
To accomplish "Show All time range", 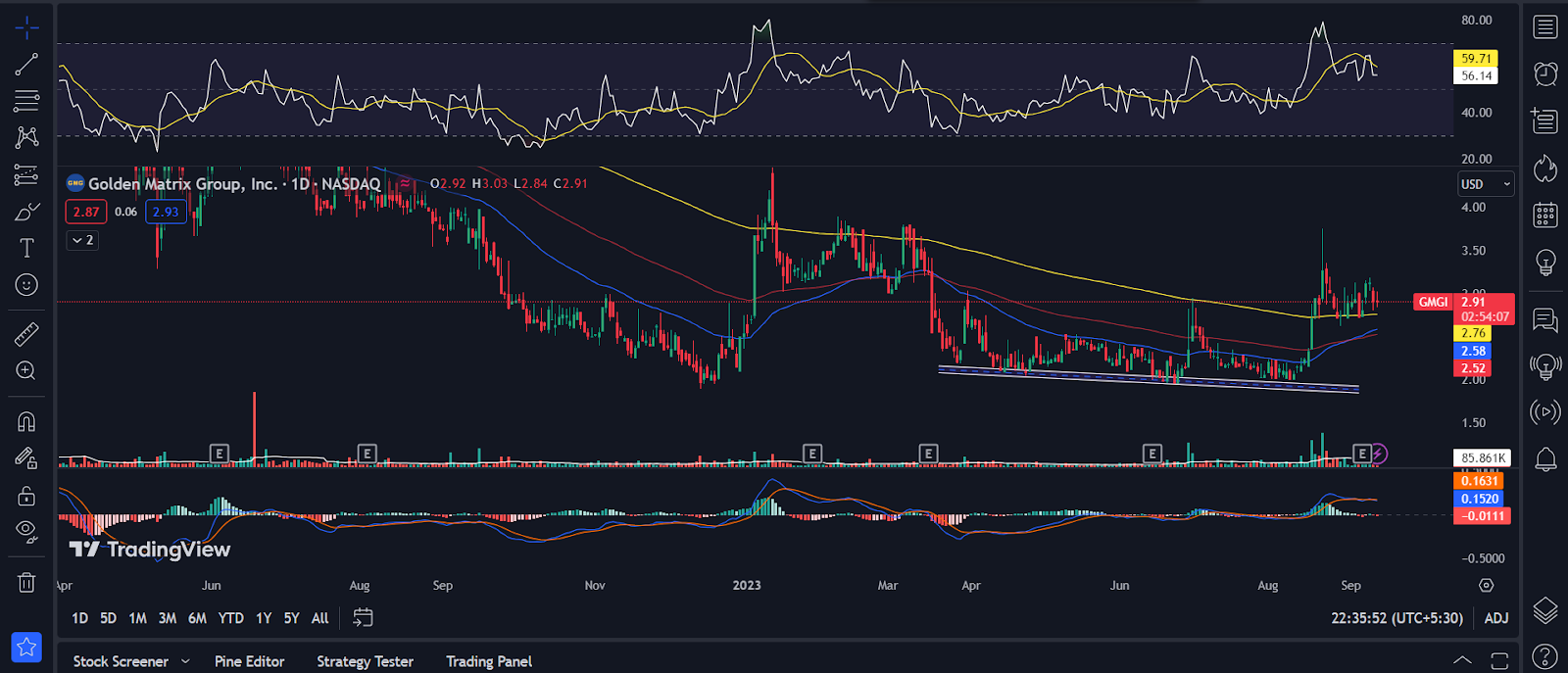I will tap(320, 618).
